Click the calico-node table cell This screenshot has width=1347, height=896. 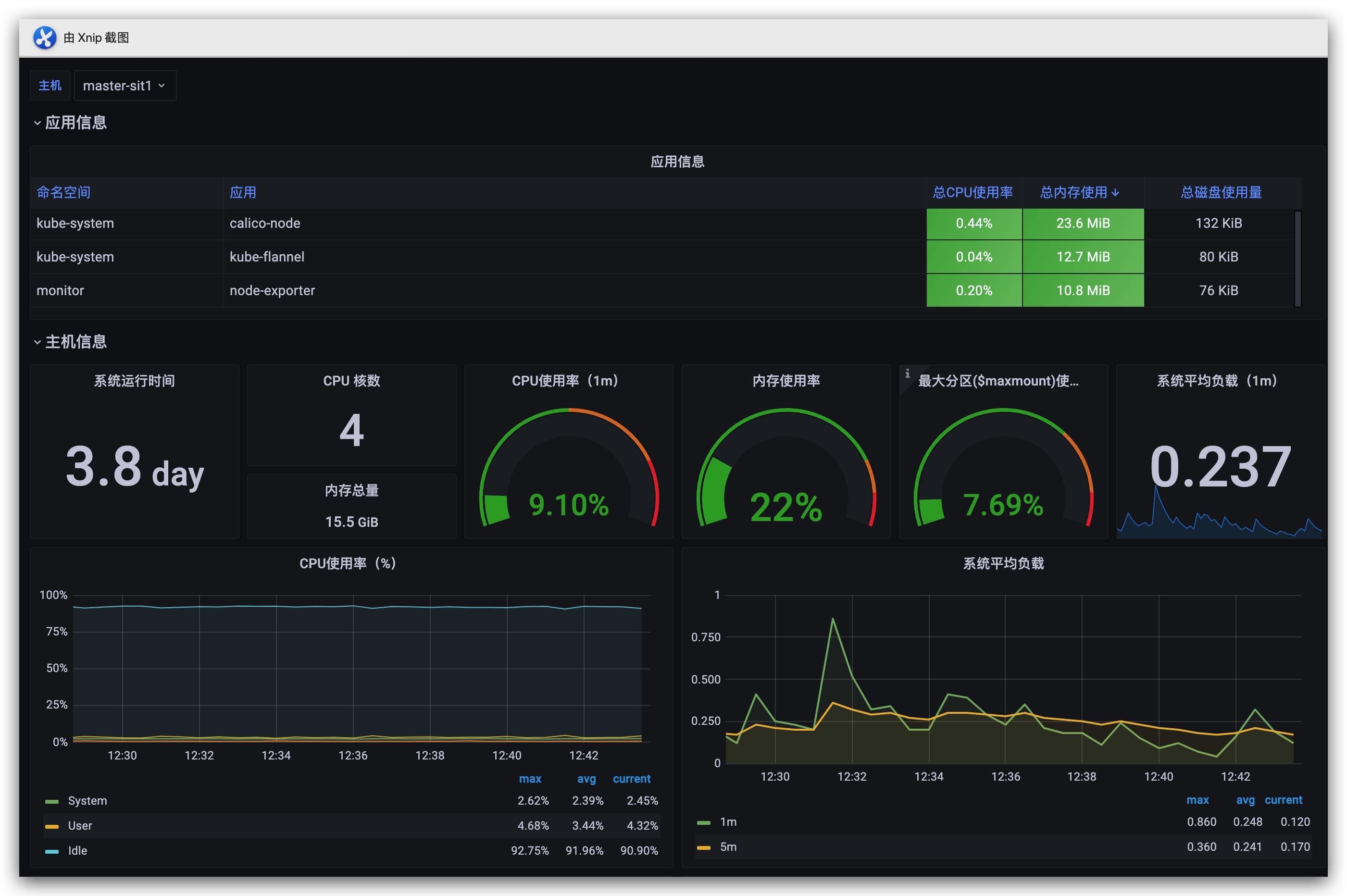pos(264,224)
